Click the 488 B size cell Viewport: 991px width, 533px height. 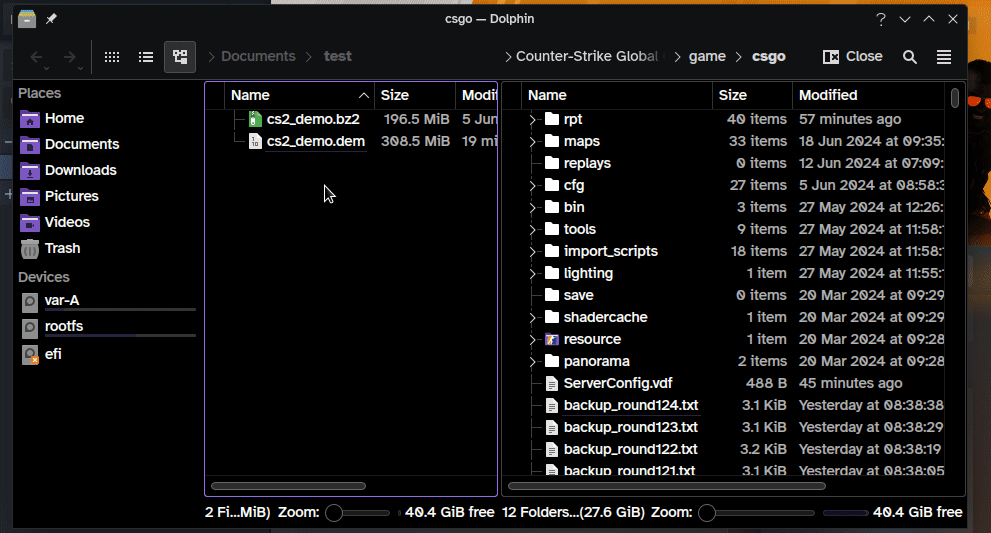click(766, 383)
